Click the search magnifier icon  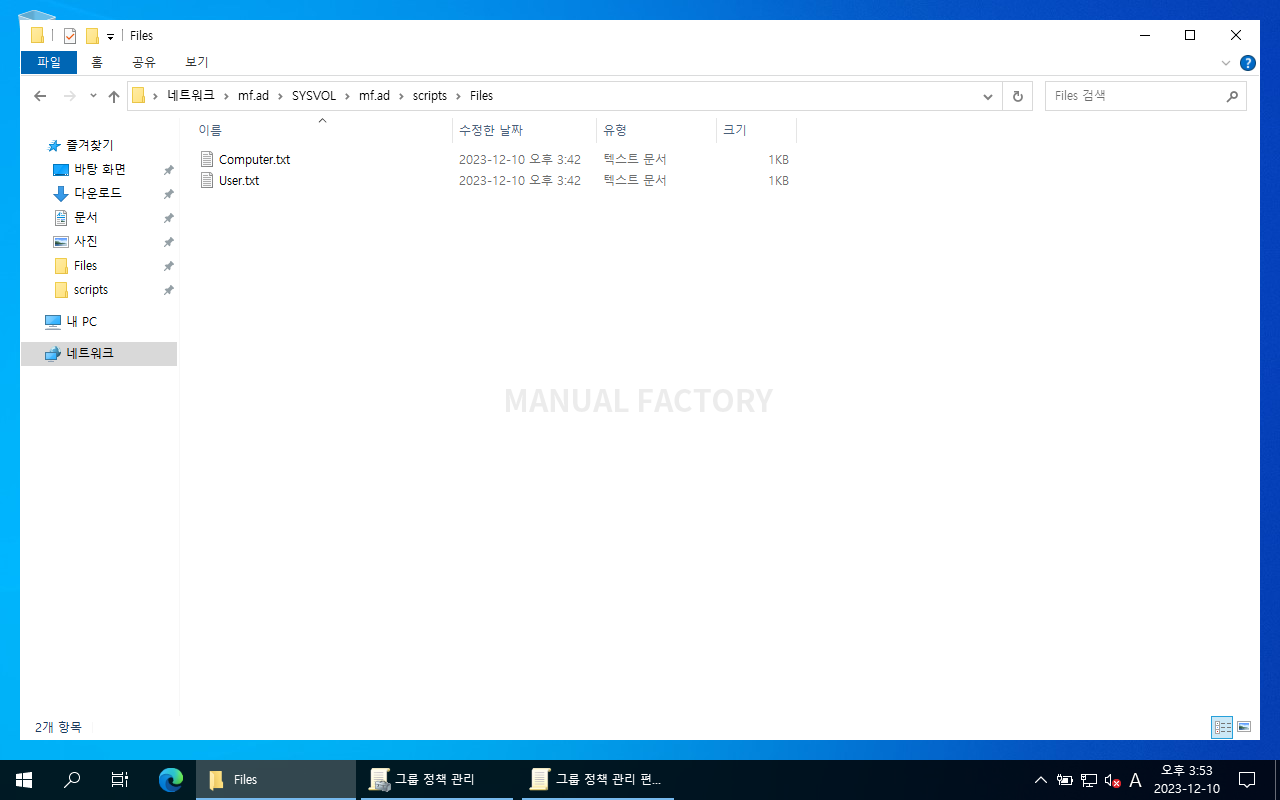tap(1232, 97)
